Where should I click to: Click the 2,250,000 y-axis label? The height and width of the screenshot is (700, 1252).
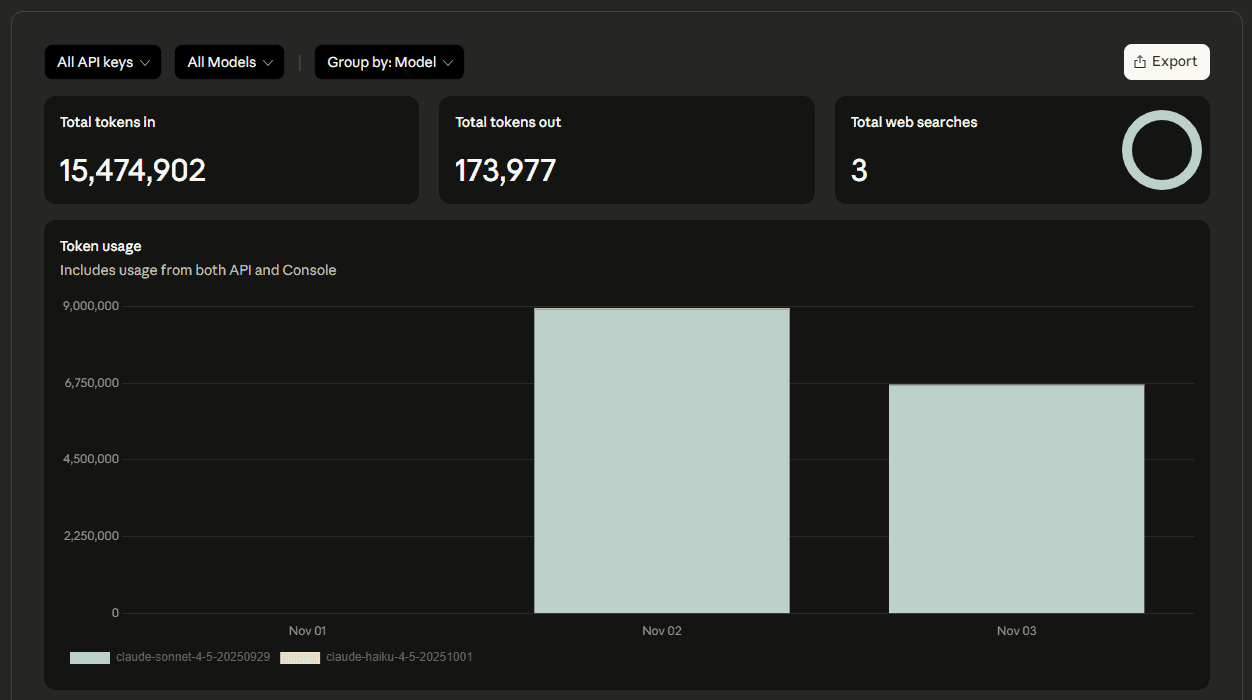click(91, 536)
